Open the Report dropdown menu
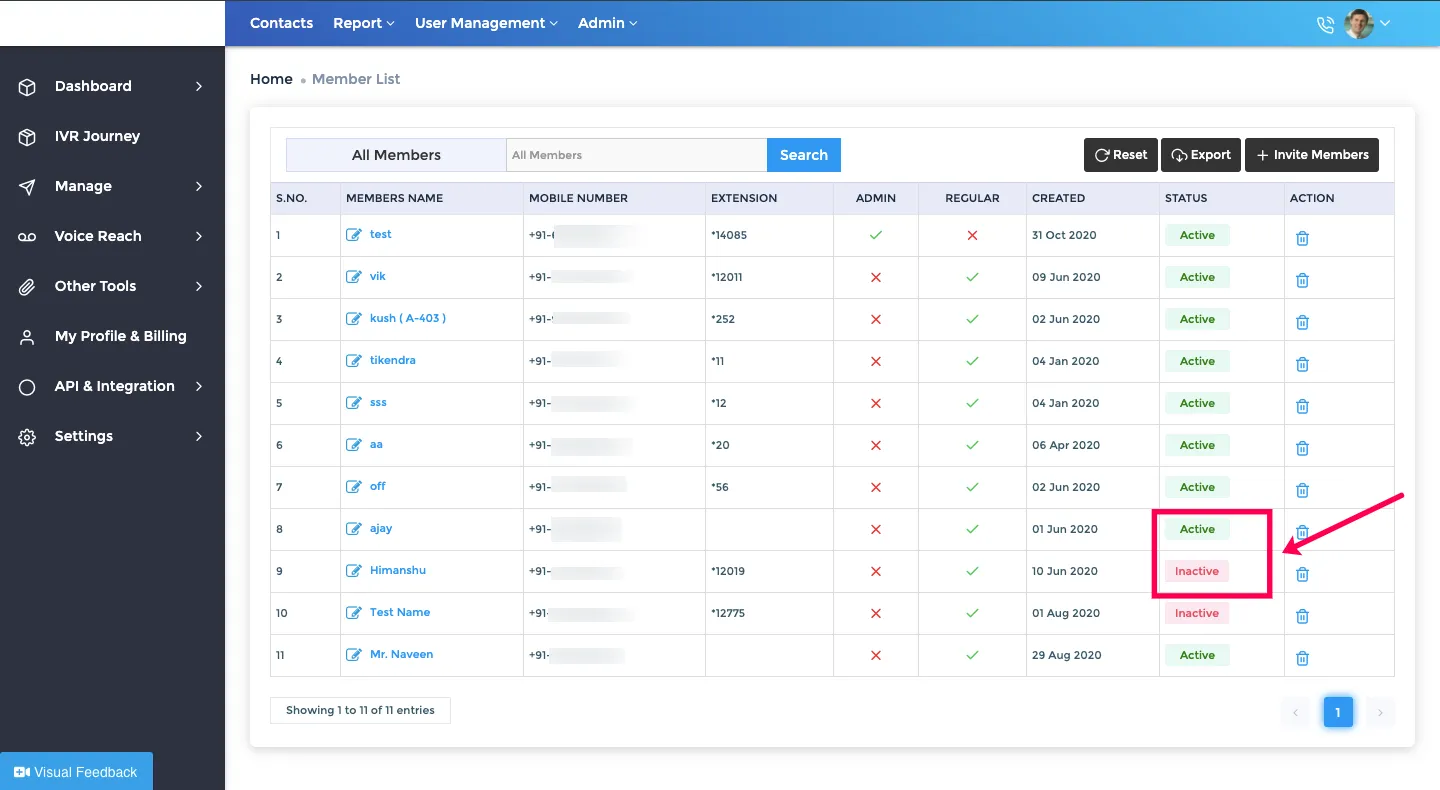Viewport: 1440px width, 790px height. click(364, 23)
